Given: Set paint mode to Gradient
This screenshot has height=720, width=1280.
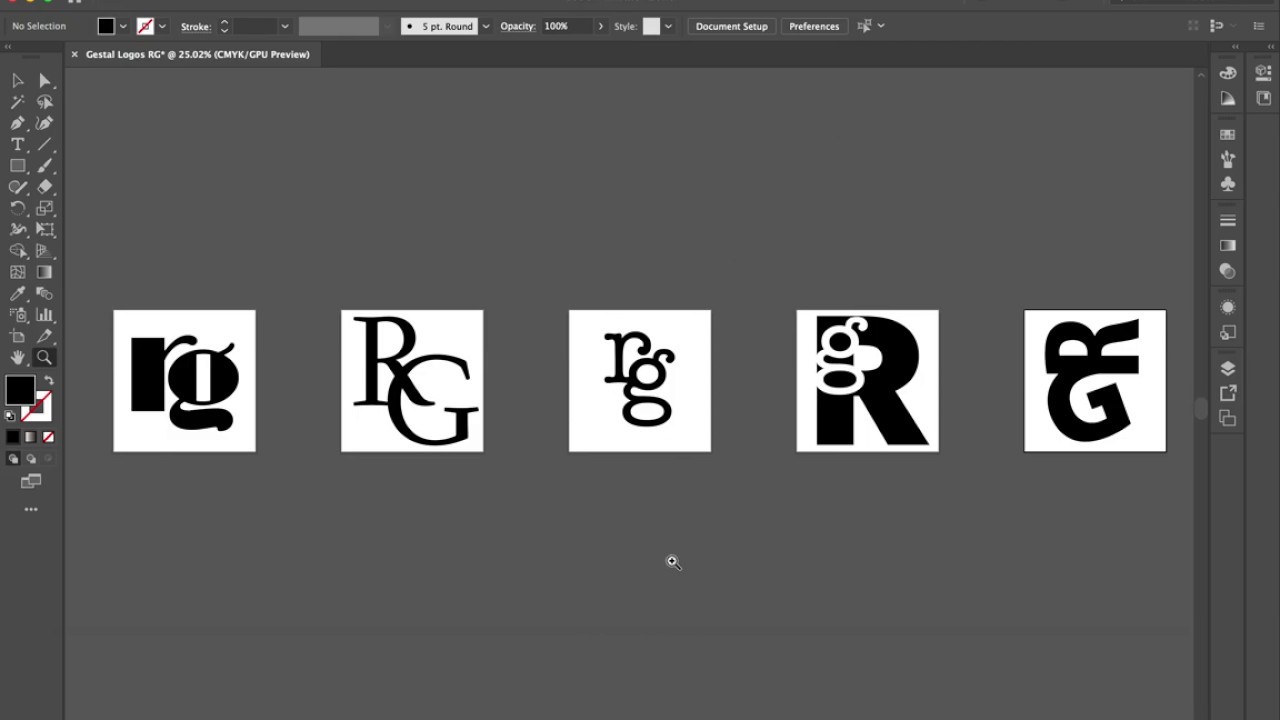Looking at the screenshot, I should [x=30, y=437].
